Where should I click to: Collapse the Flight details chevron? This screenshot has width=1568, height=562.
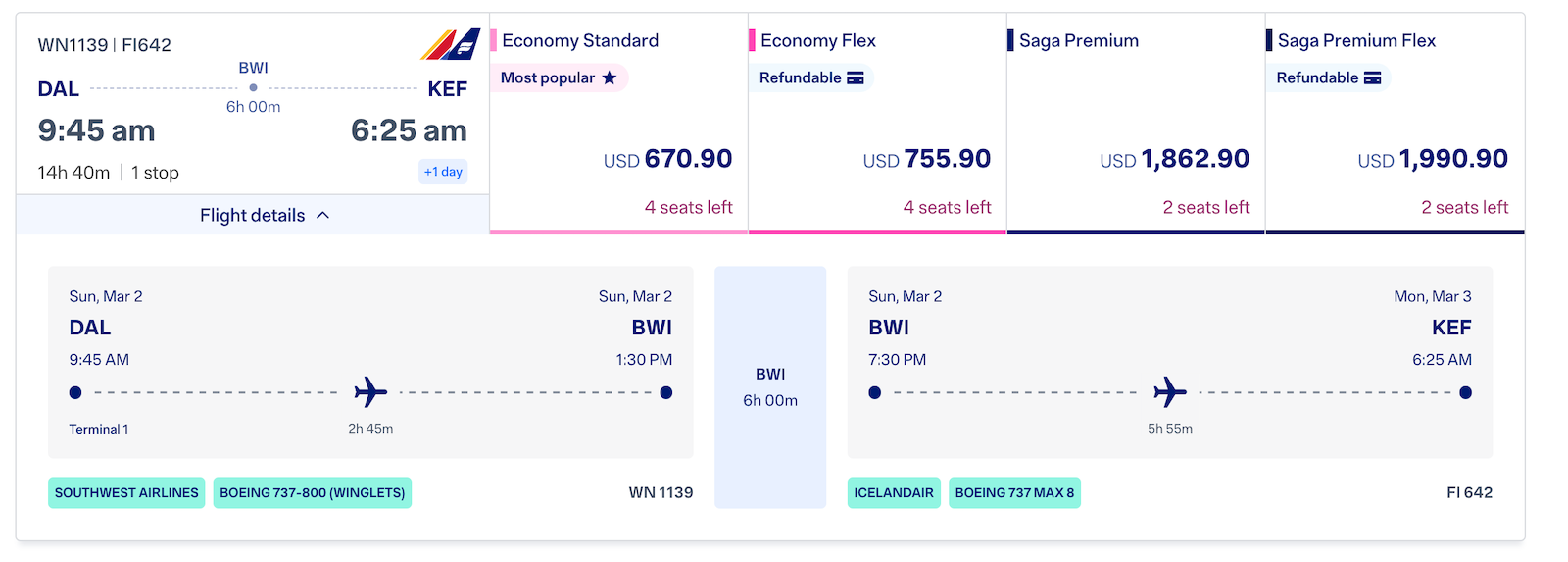pyautogui.click(x=323, y=215)
